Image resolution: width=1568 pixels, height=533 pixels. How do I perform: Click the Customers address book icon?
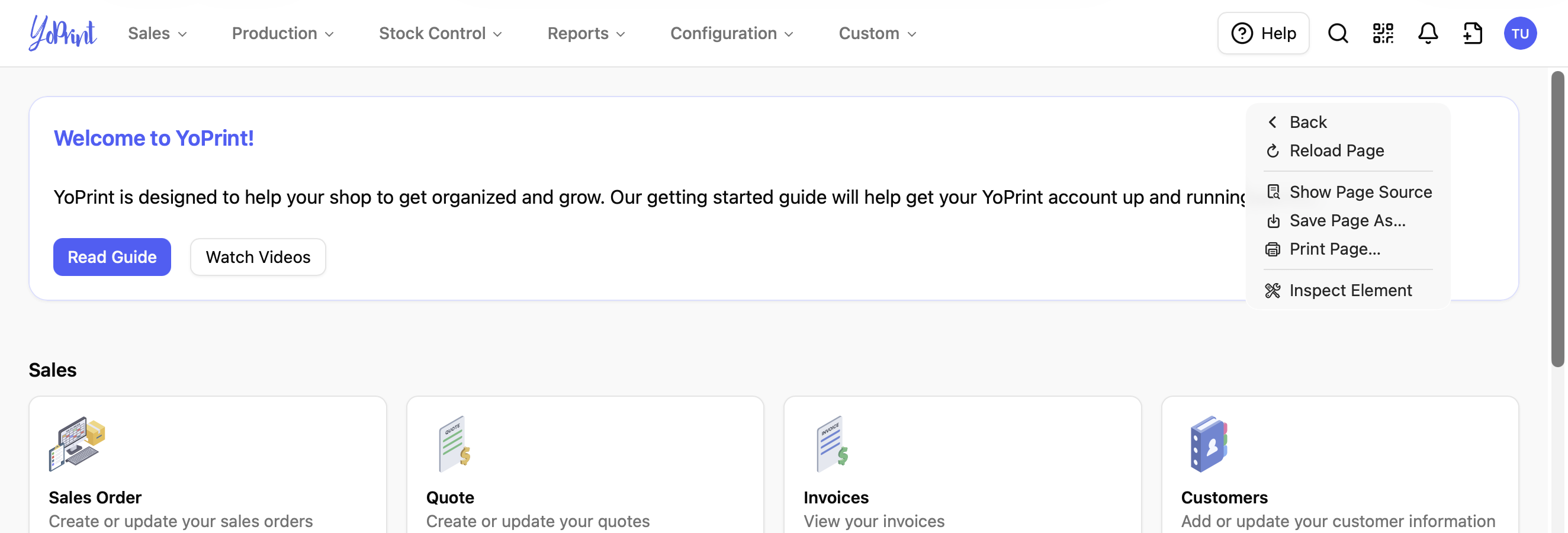pos(1209,444)
